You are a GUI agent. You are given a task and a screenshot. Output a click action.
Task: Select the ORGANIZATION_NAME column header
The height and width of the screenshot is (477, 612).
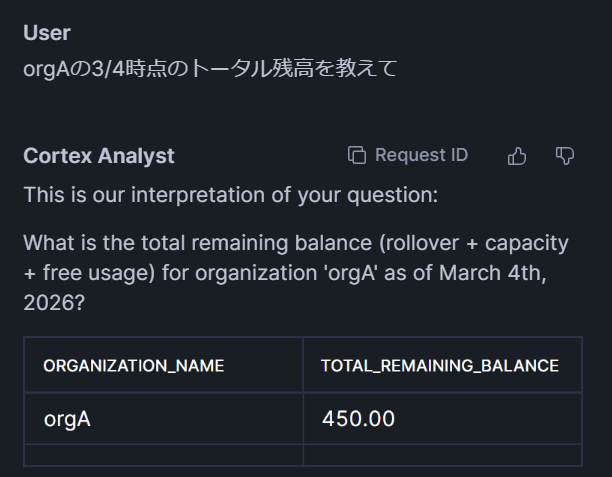point(134,365)
